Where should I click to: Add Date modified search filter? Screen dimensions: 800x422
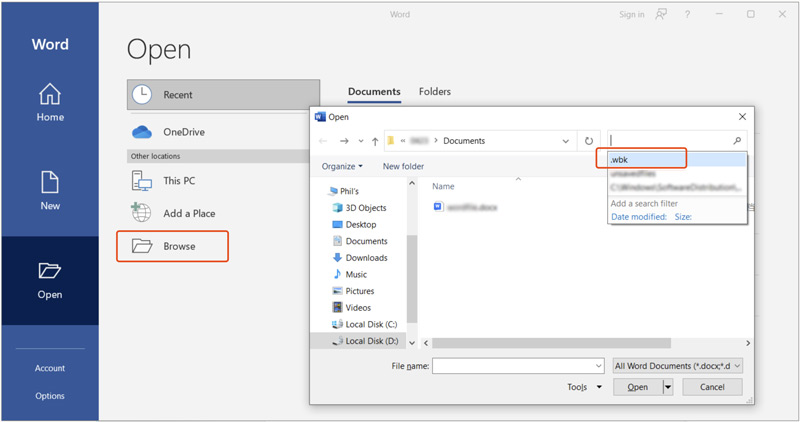pyautogui.click(x=639, y=217)
